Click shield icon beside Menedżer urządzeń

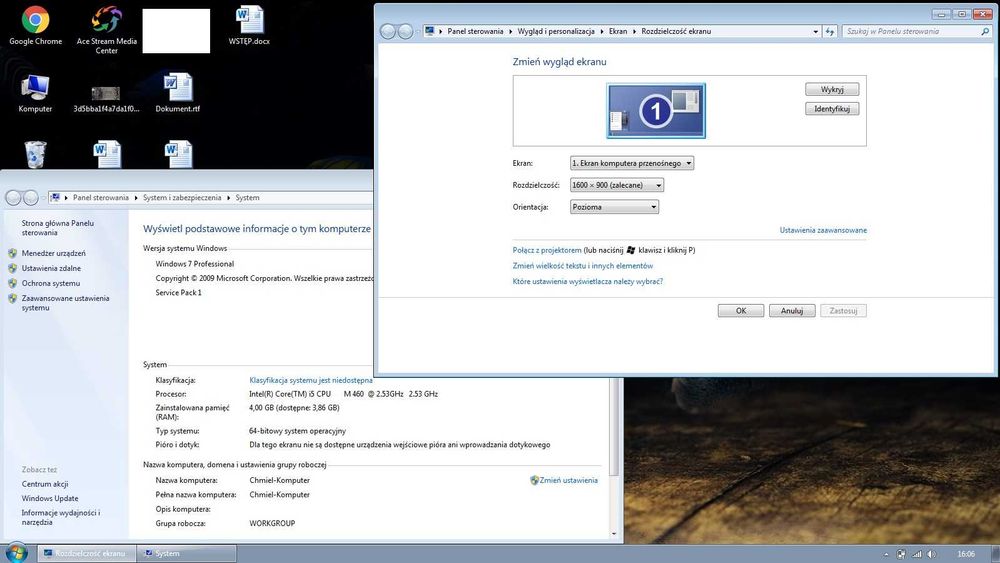click(x=13, y=253)
